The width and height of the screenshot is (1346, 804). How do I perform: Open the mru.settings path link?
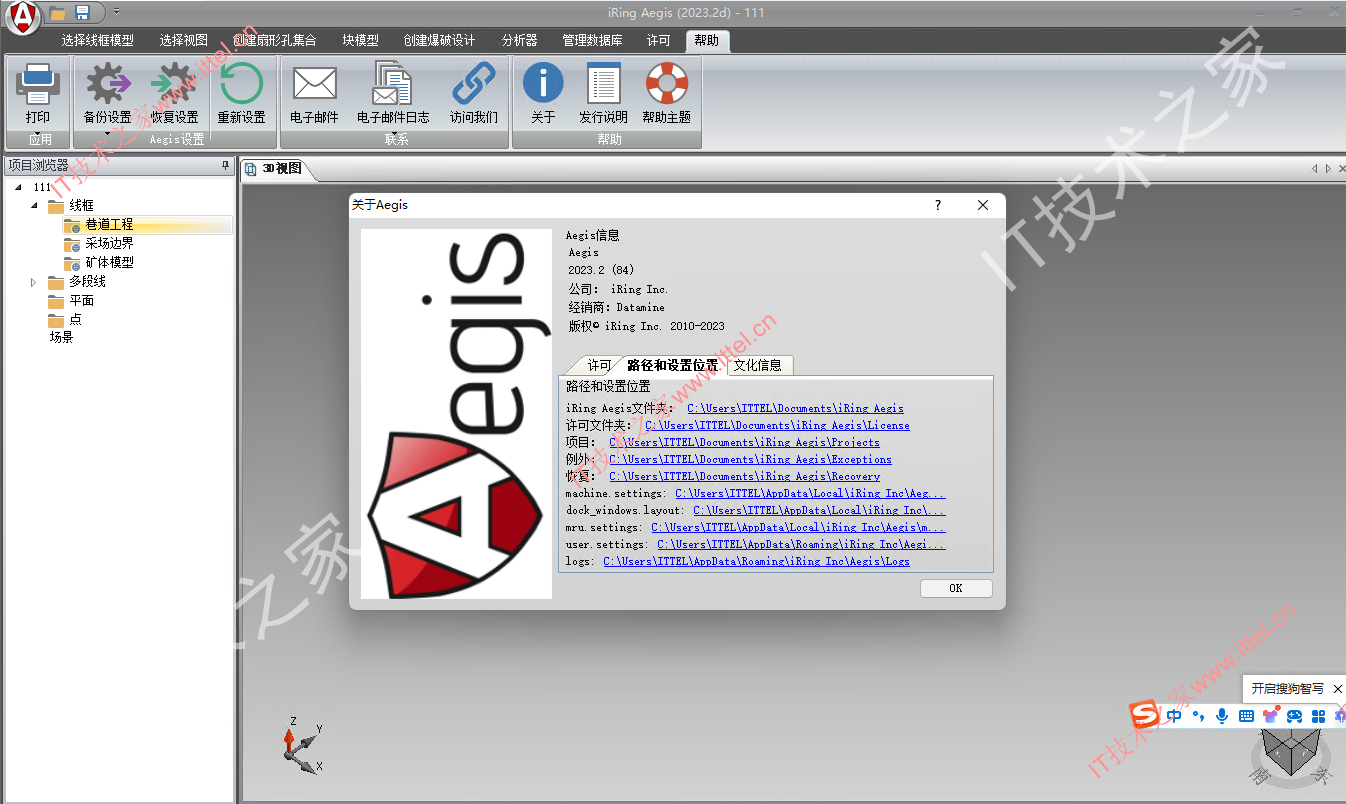coord(798,527)
